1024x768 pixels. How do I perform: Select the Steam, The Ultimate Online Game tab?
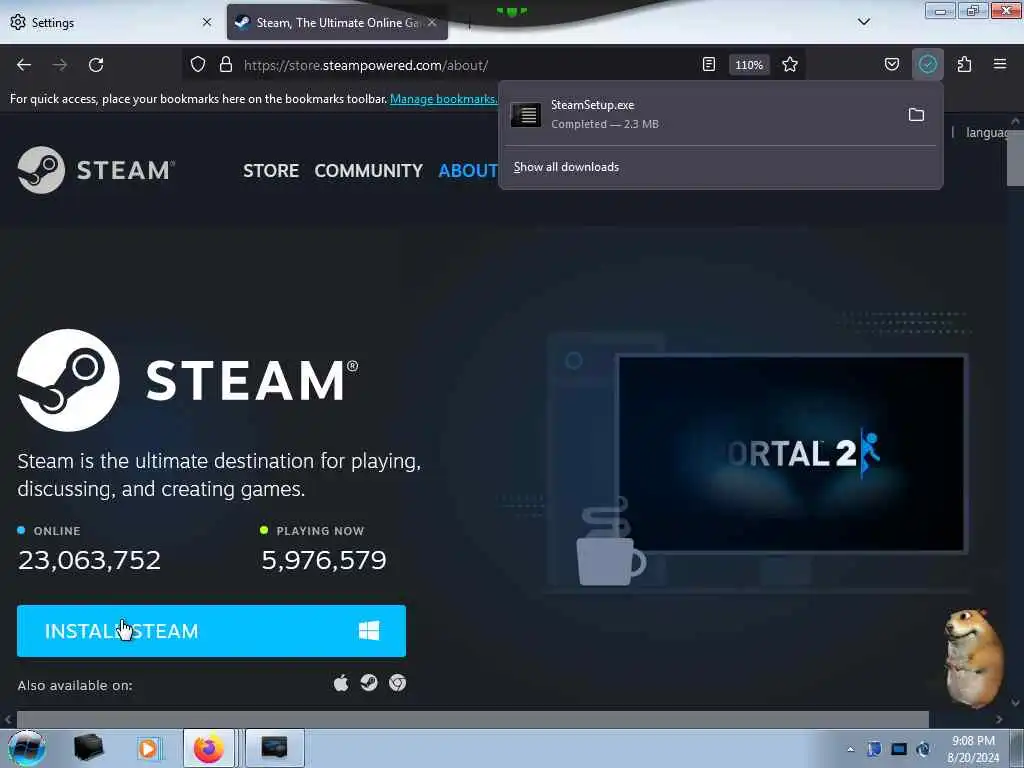[337, 22]
